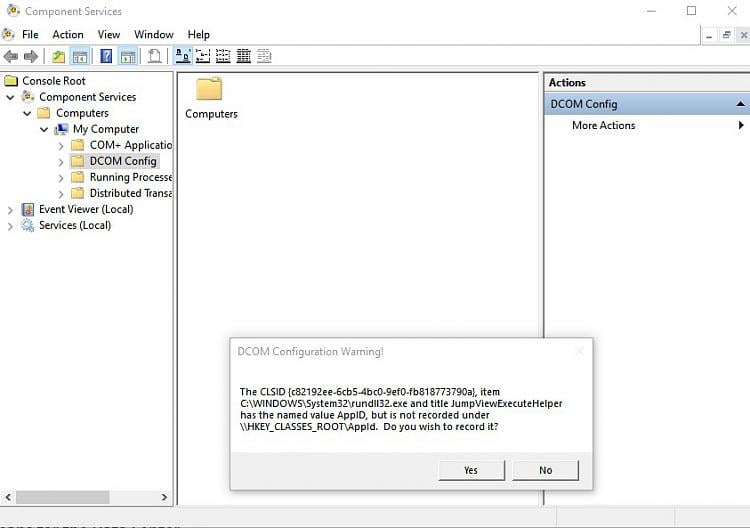This screenshot has height=528, width=750.
Task: Select Running Processes tree item
Action: (131, 177)
